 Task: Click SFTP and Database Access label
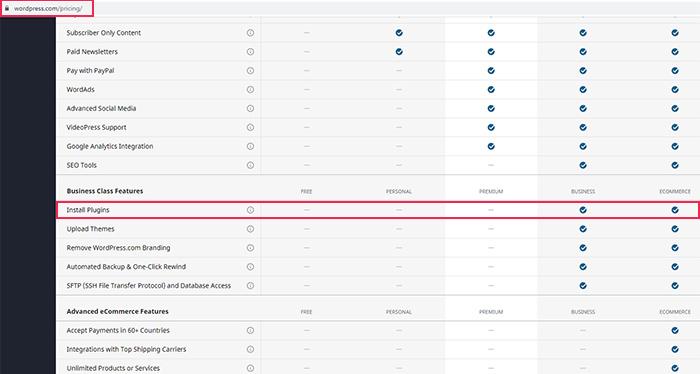(149, 286)
